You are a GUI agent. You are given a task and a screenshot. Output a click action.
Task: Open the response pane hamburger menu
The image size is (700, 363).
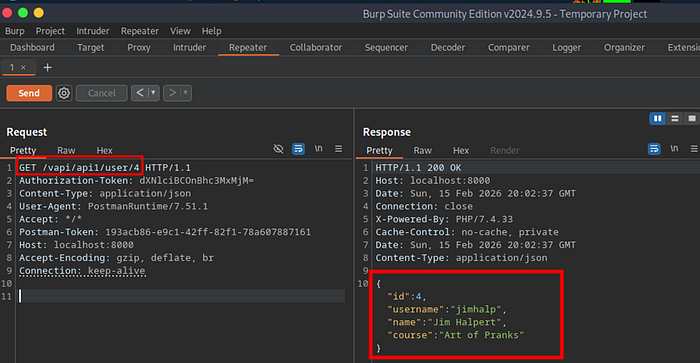pyautogui.click(x=694, y=149)
